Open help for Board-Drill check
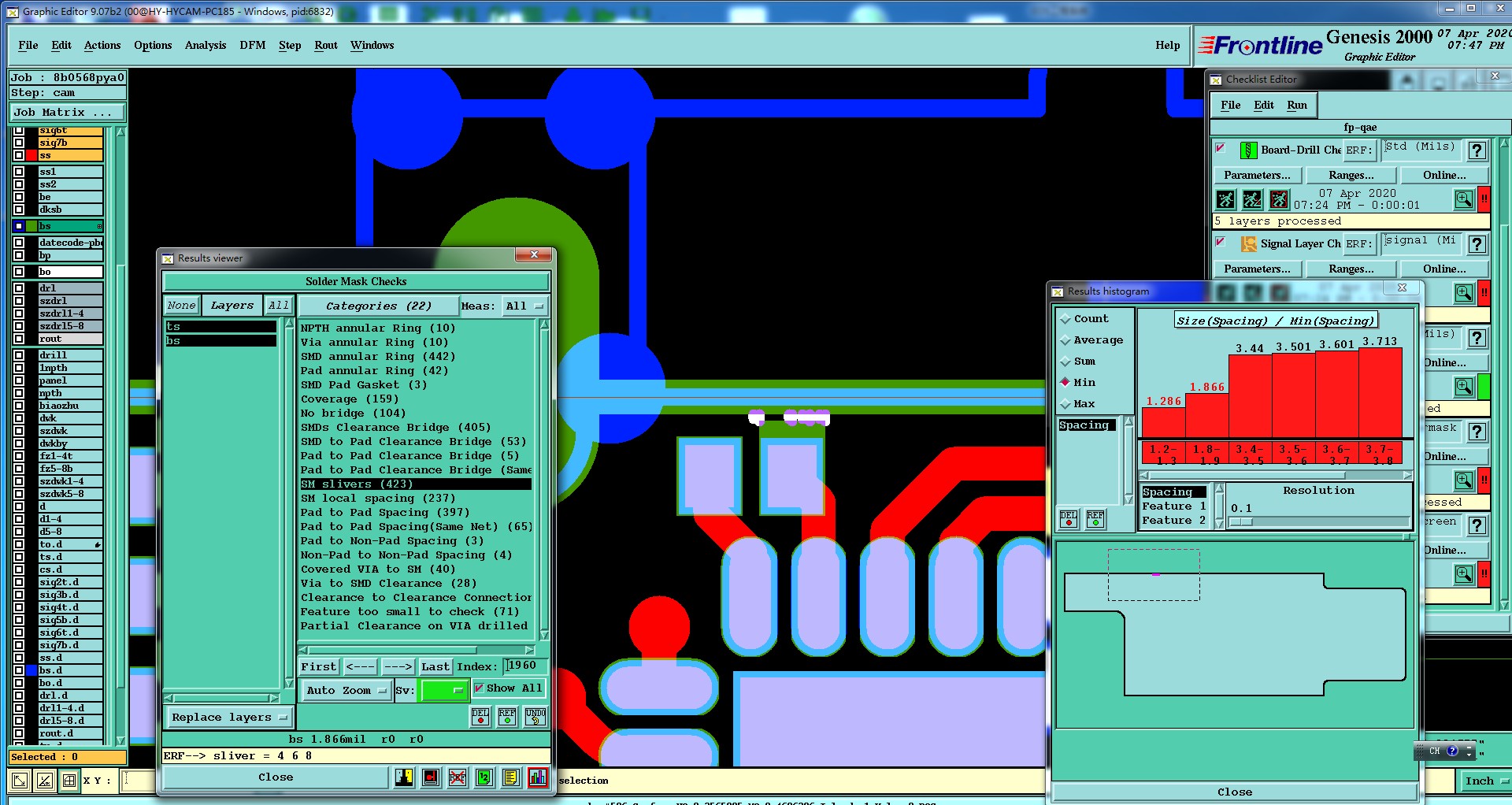The width and height of the screenshot is (1512, 805). (x=1477, y=150)
